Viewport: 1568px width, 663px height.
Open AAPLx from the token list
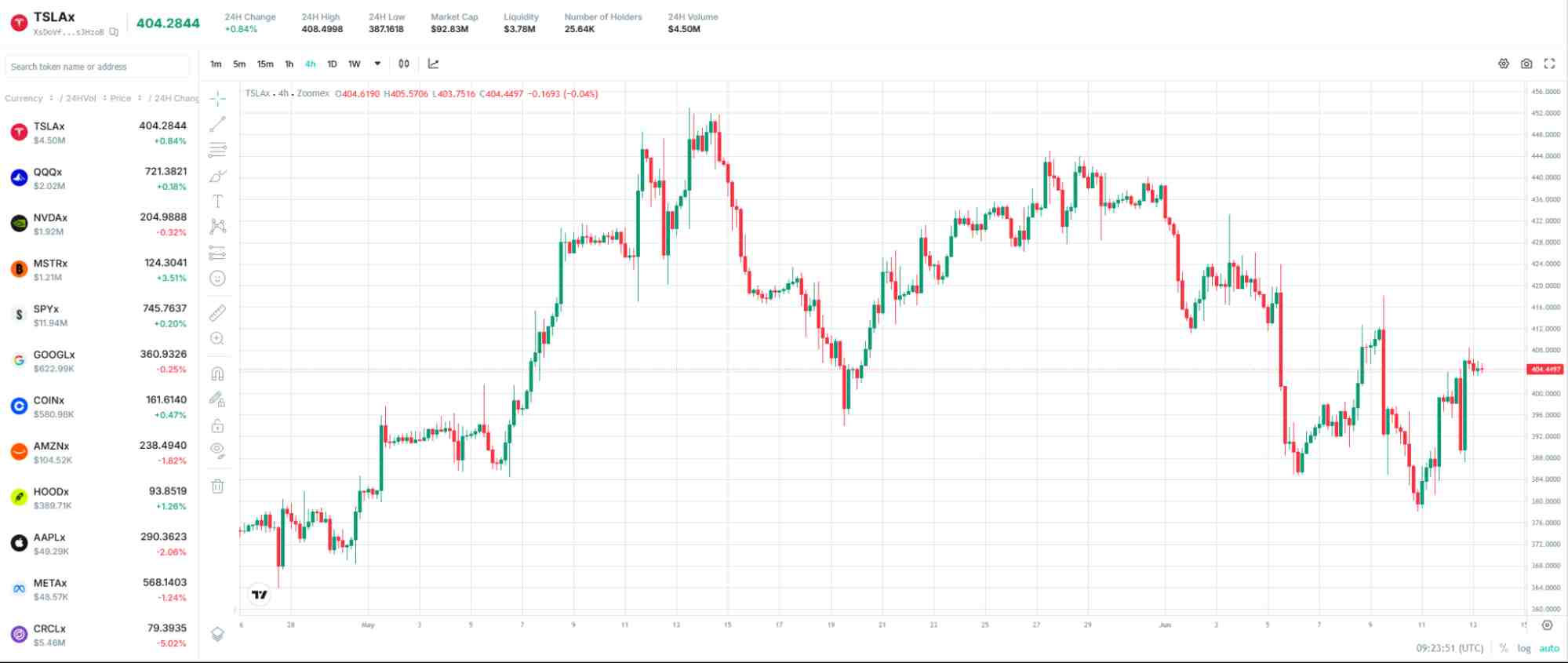[99, 544]
